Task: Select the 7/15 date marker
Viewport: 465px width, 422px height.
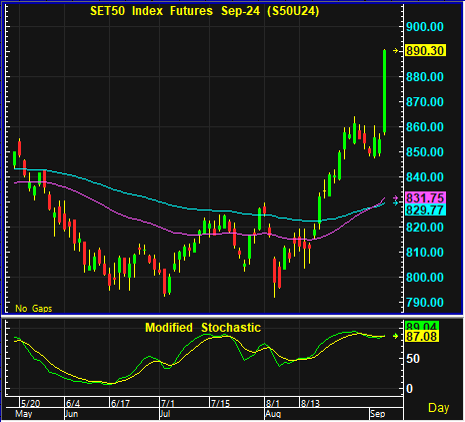Action: click(220, 403)
